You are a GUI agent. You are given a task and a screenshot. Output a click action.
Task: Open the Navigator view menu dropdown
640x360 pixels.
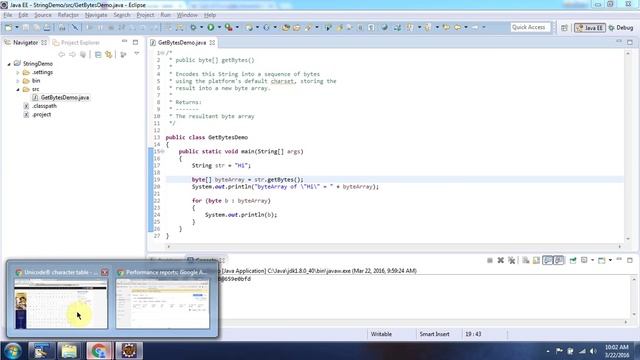point(137,53)
